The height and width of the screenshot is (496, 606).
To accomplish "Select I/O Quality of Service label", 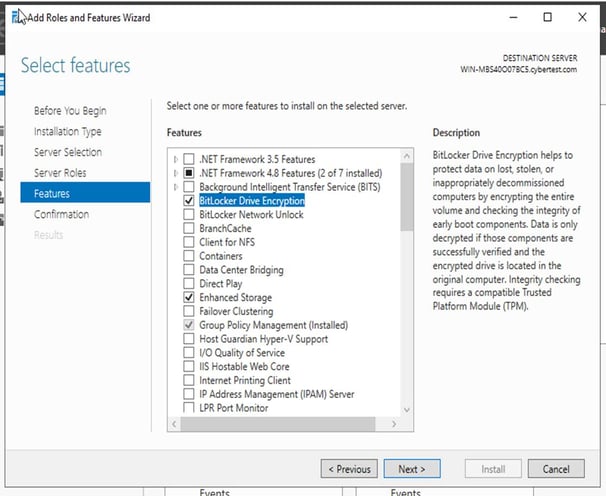I will tap(242, 353).
